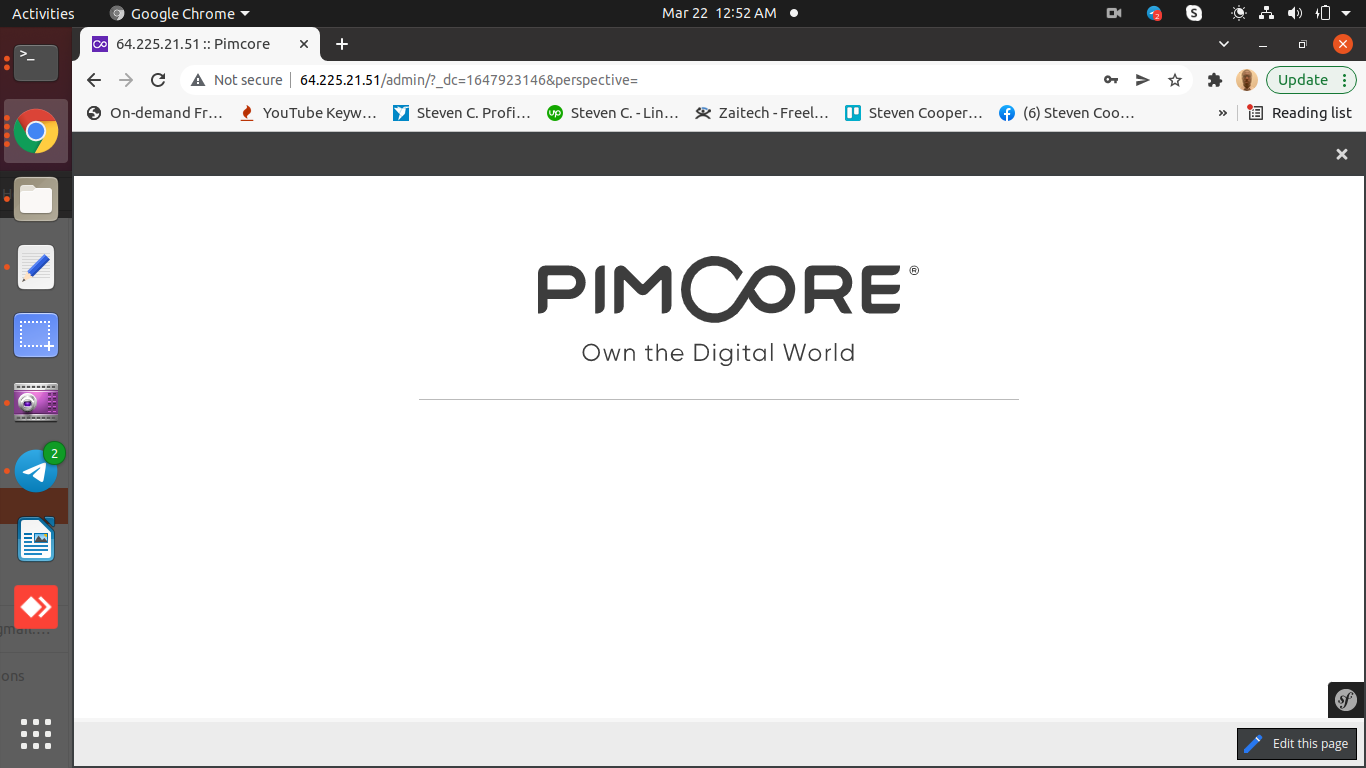Open a new browser tab

(x=342, y=44)
